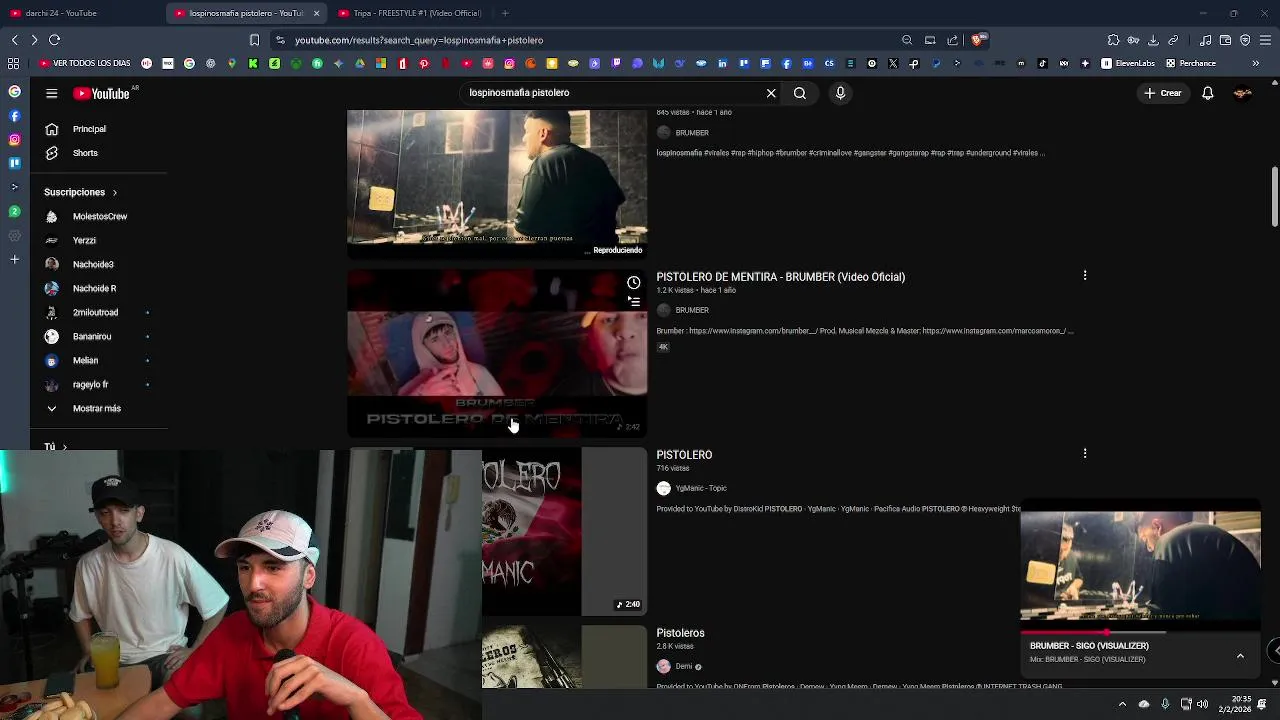Open the PISTOLERO title by YgManic
Screen dimensions: 1280x720
tap(684, 455)
